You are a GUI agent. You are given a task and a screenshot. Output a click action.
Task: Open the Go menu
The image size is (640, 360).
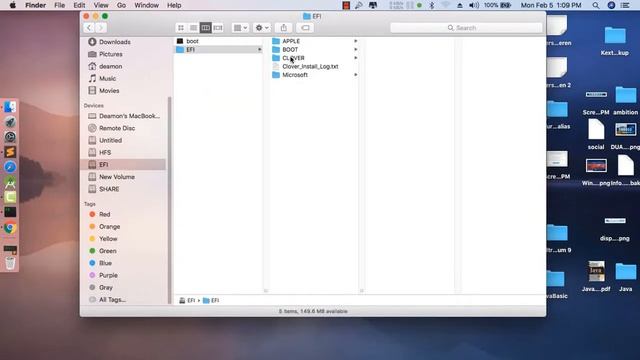pos(121,5)
